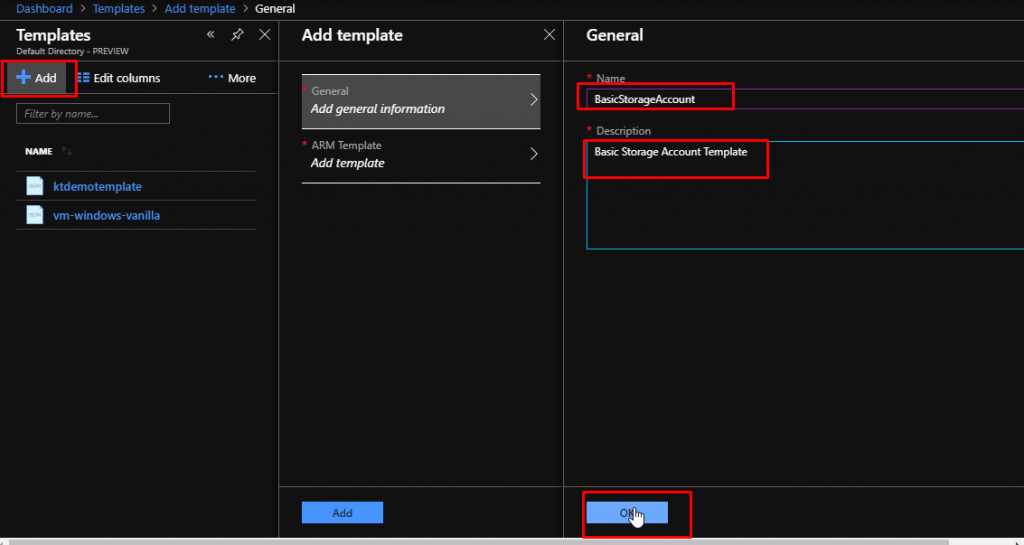Pin the Templates blade to dashboard
Image resolution: width=1024 pixels, height=545 pixels.
point(237,35)
